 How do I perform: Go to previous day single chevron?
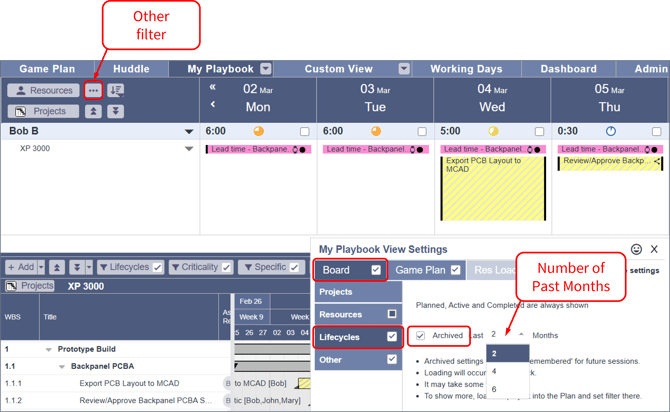point(212,104)
